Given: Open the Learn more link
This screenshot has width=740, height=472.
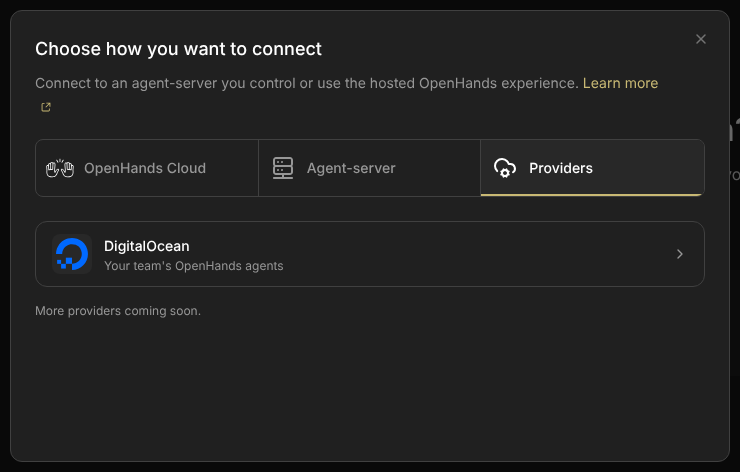Looking at the screenshot, I should tap(620, 83).
